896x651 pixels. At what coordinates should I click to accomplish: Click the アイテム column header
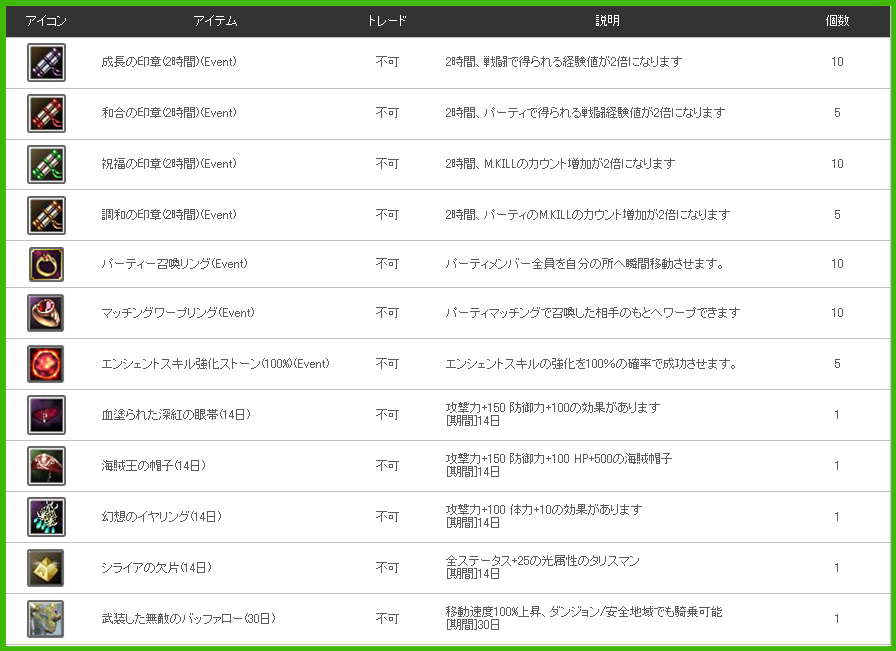point(215,21)
